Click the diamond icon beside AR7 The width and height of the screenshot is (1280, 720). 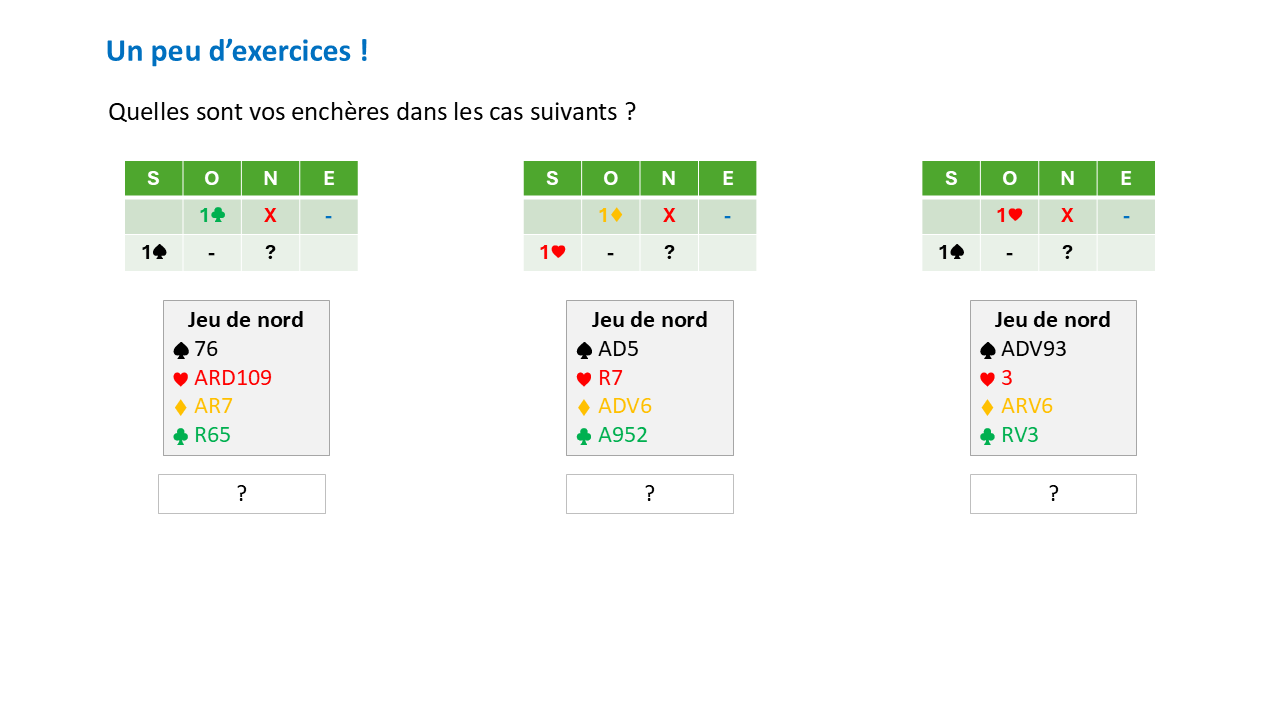pos(181,407)
